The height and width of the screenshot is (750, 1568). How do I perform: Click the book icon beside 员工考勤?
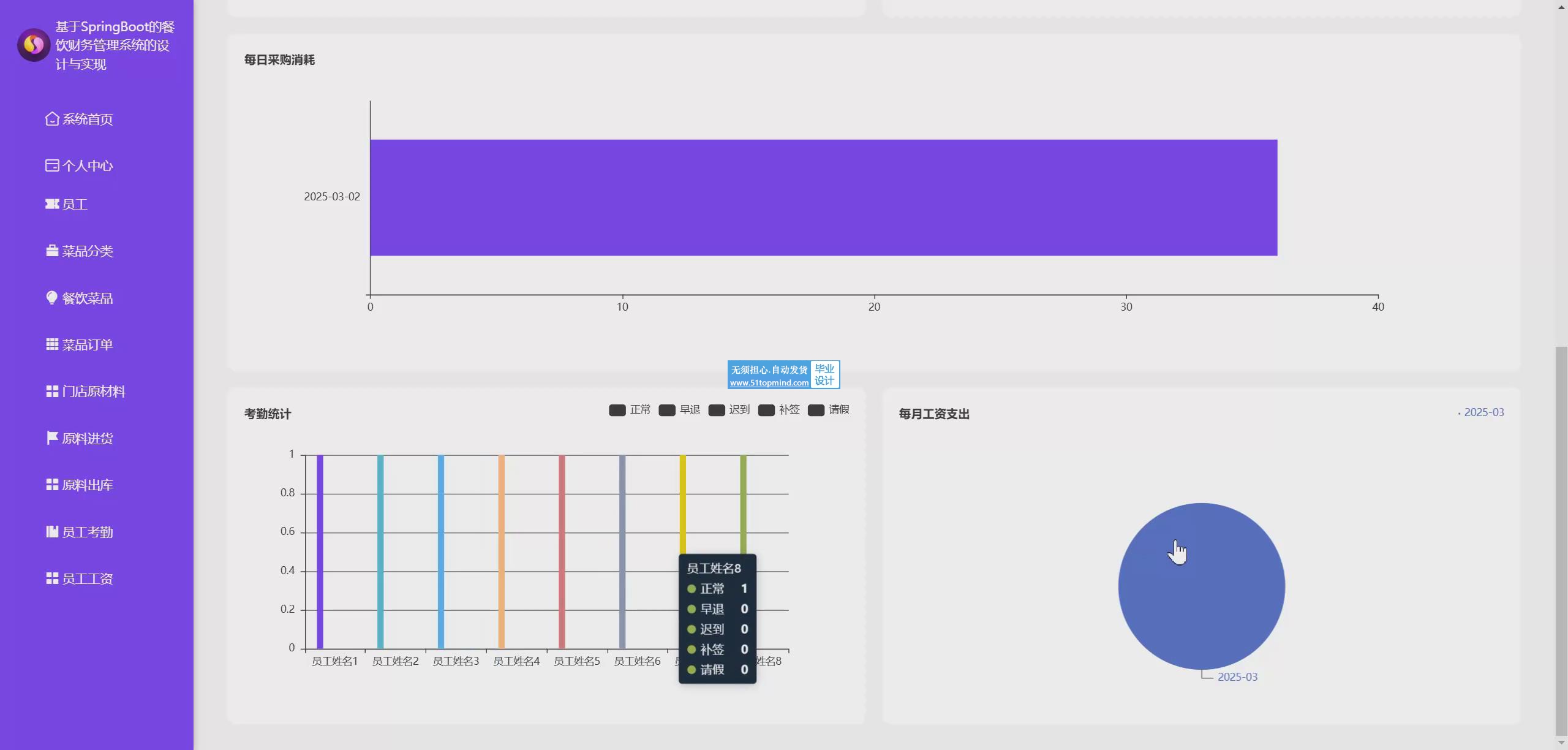[52, 532]
